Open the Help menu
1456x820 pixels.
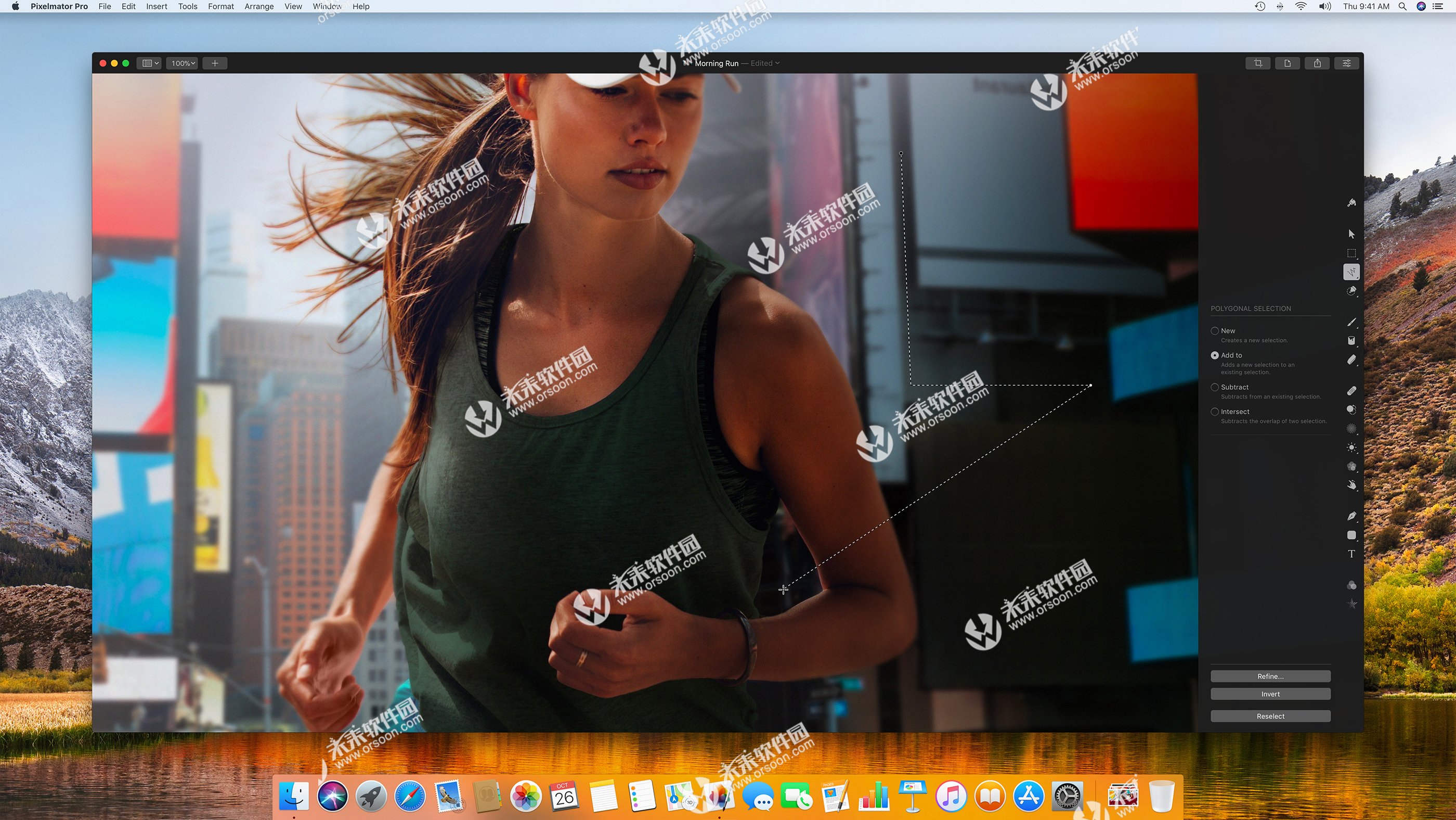pos(360,6)
